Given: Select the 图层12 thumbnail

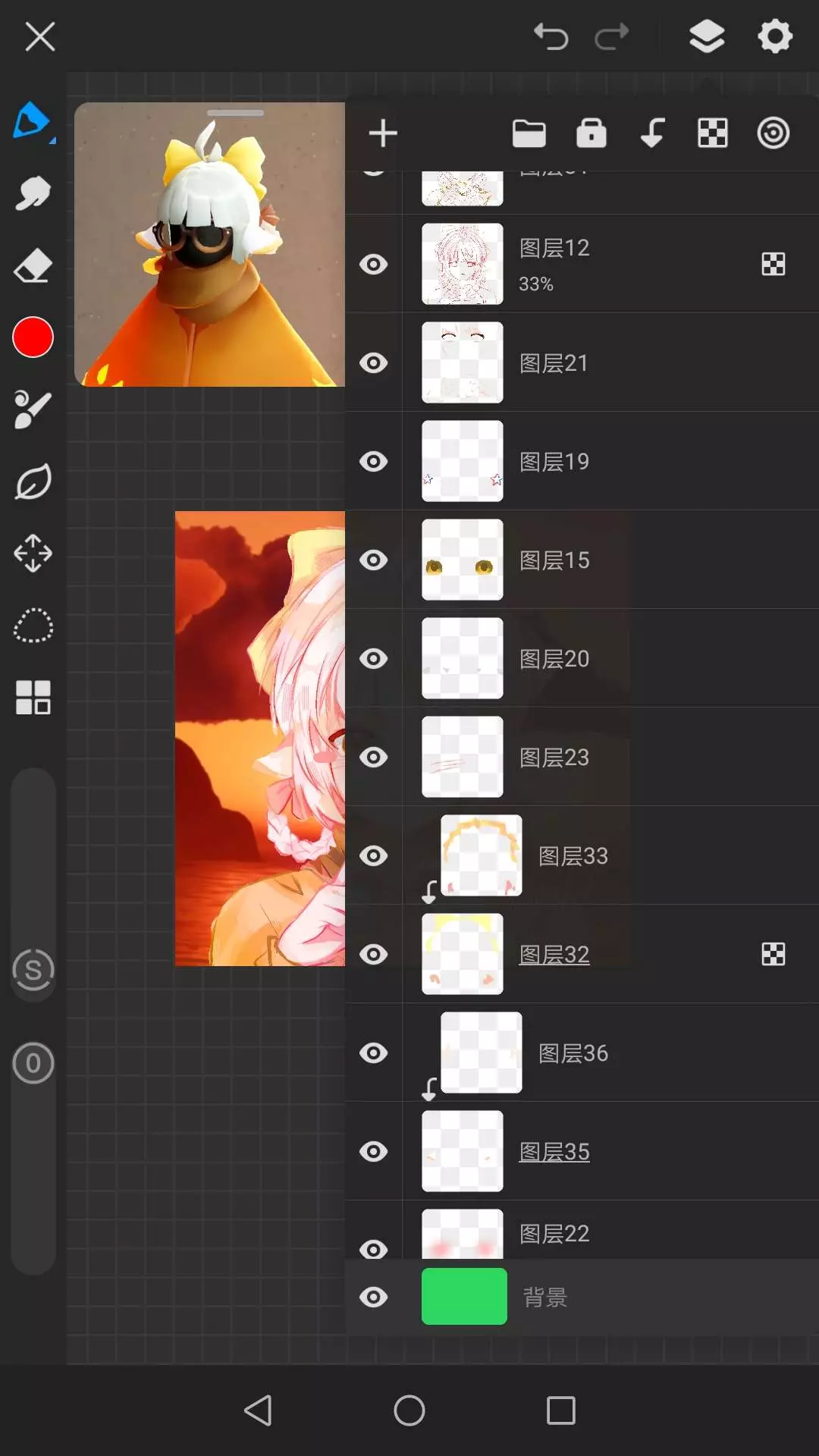Looking at the screenshot, I should 462,264.
